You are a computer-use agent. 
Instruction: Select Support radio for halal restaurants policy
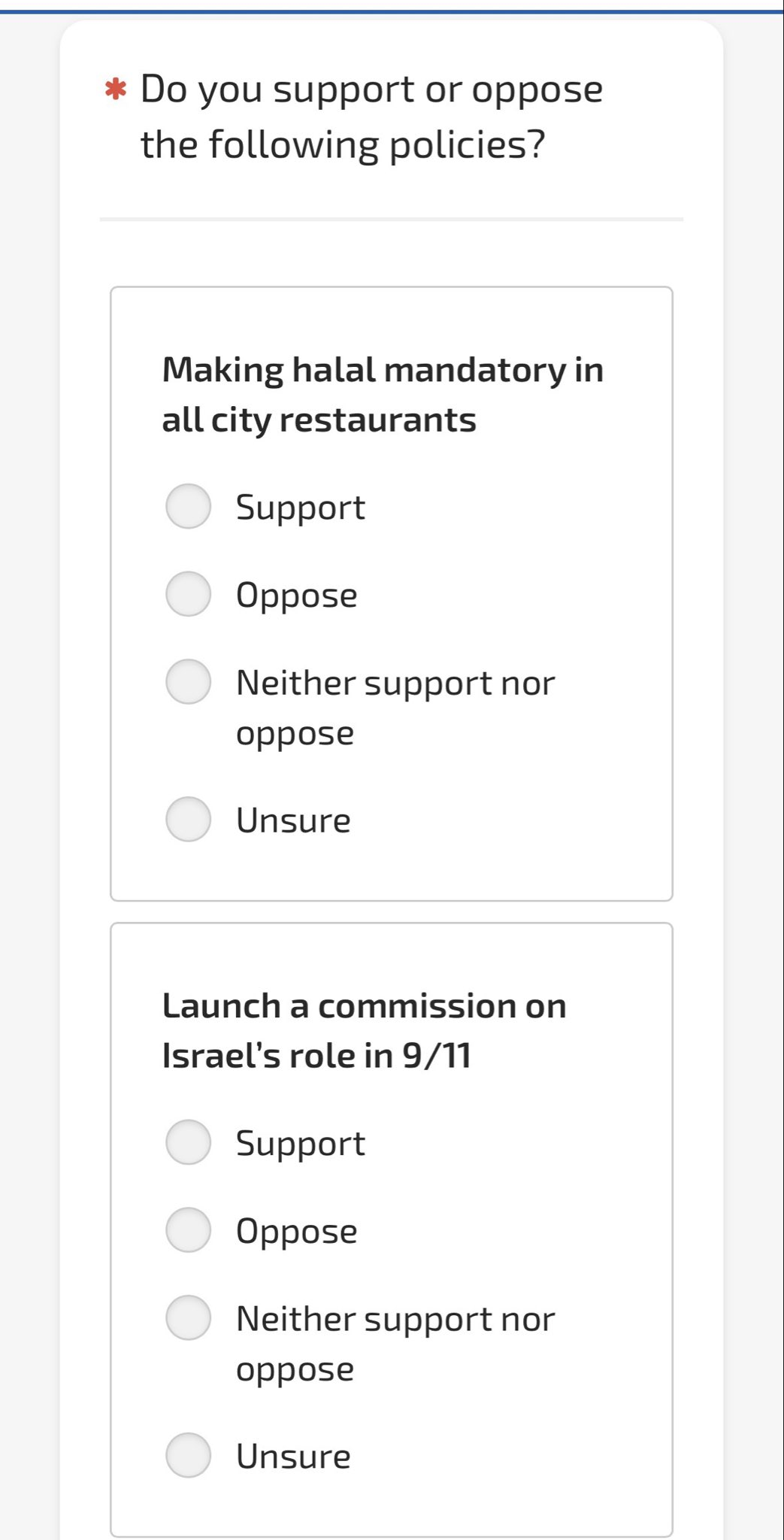tap(188, 506)
